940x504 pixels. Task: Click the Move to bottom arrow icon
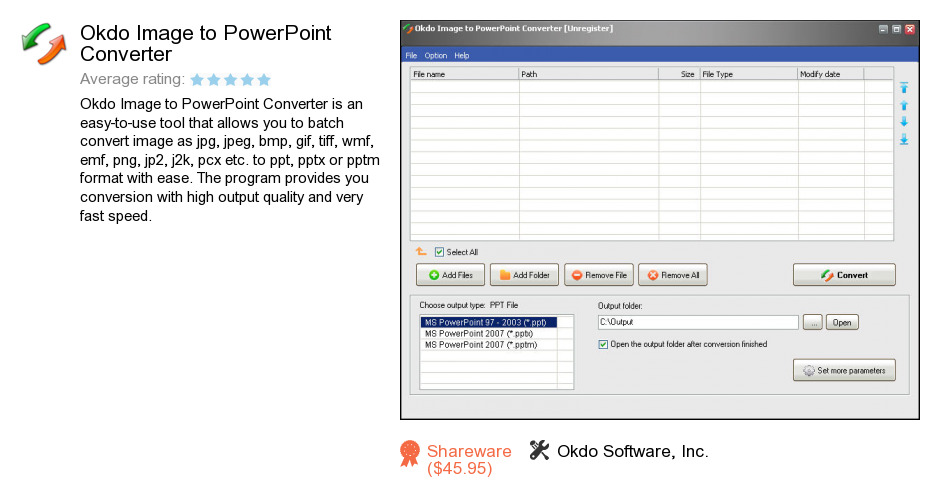click(x=904, y=140)
